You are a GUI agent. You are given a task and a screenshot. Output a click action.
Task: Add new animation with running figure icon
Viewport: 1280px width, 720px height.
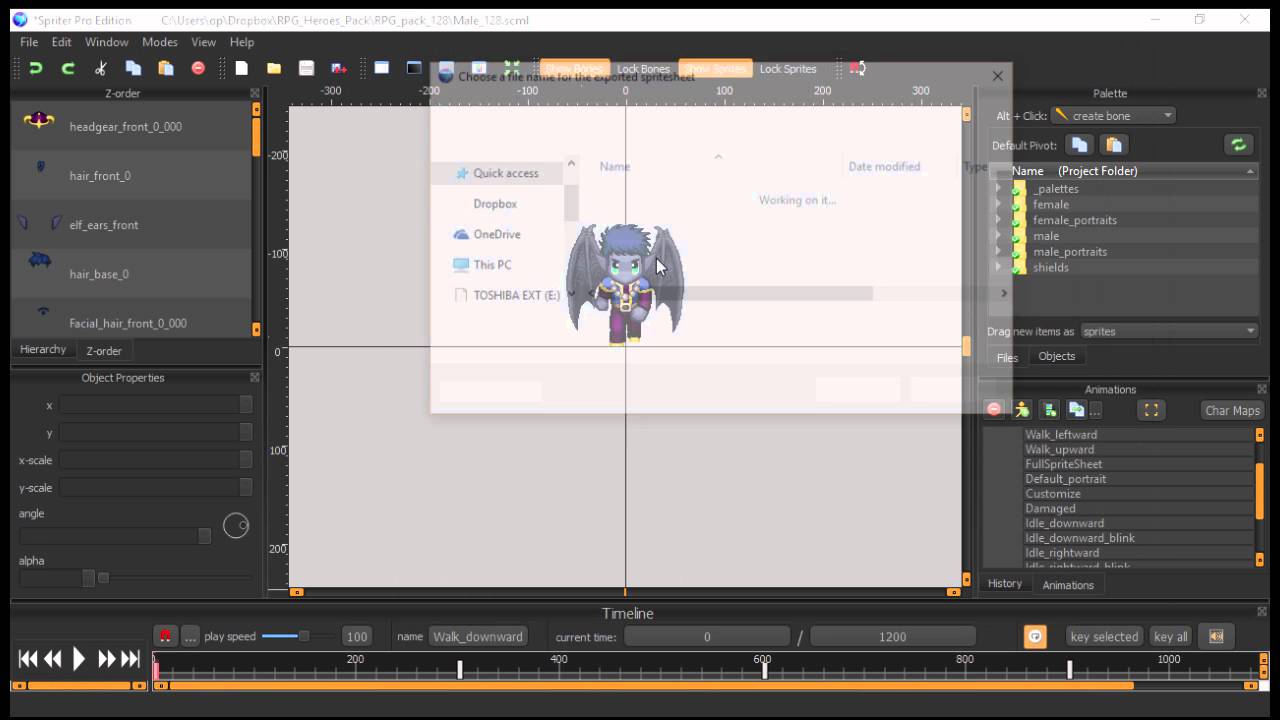tap(1022, 409)
